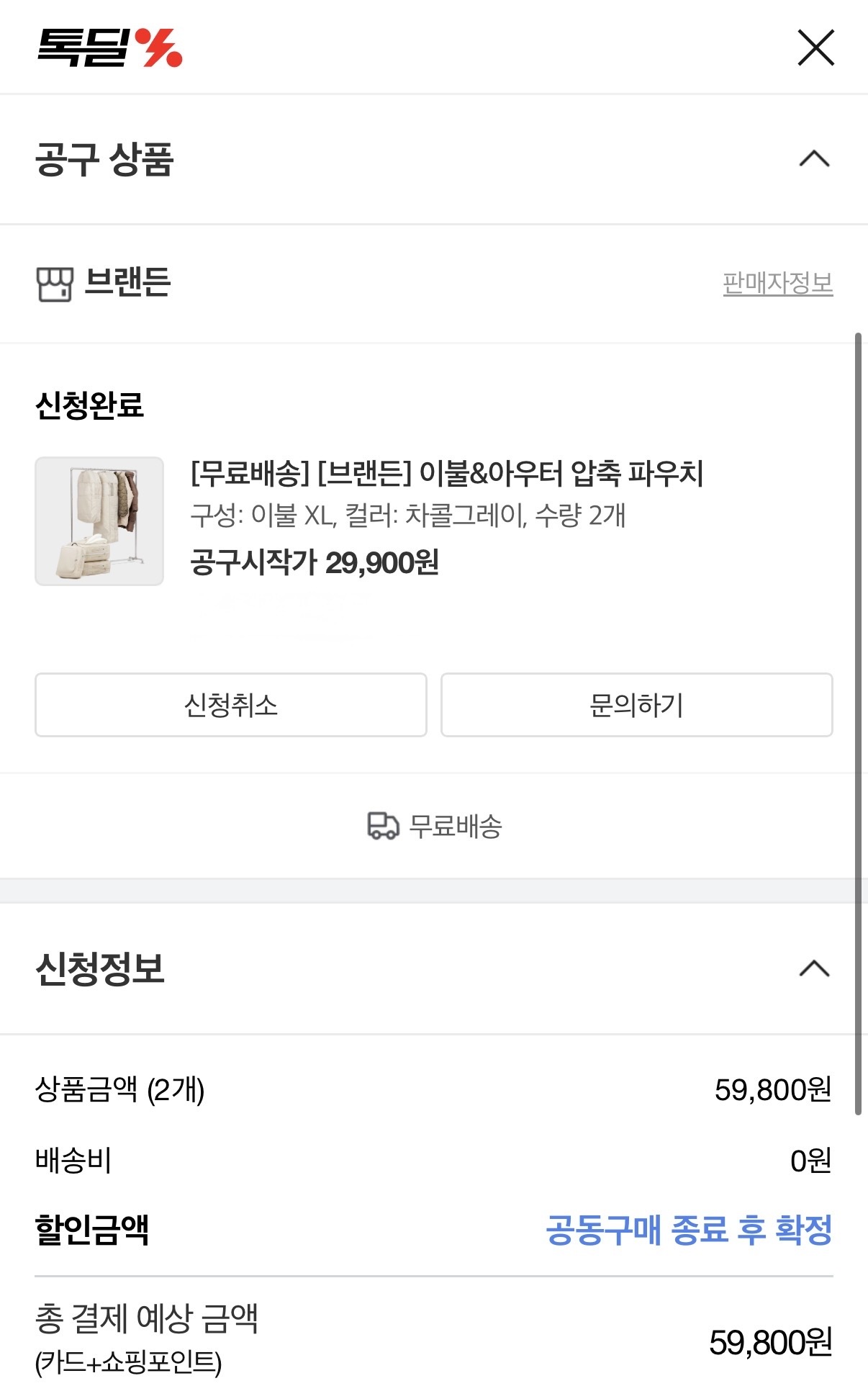Collapse the 공구 상품 section
Viewport: 868px width, 1386px height.
click(814, 158)
